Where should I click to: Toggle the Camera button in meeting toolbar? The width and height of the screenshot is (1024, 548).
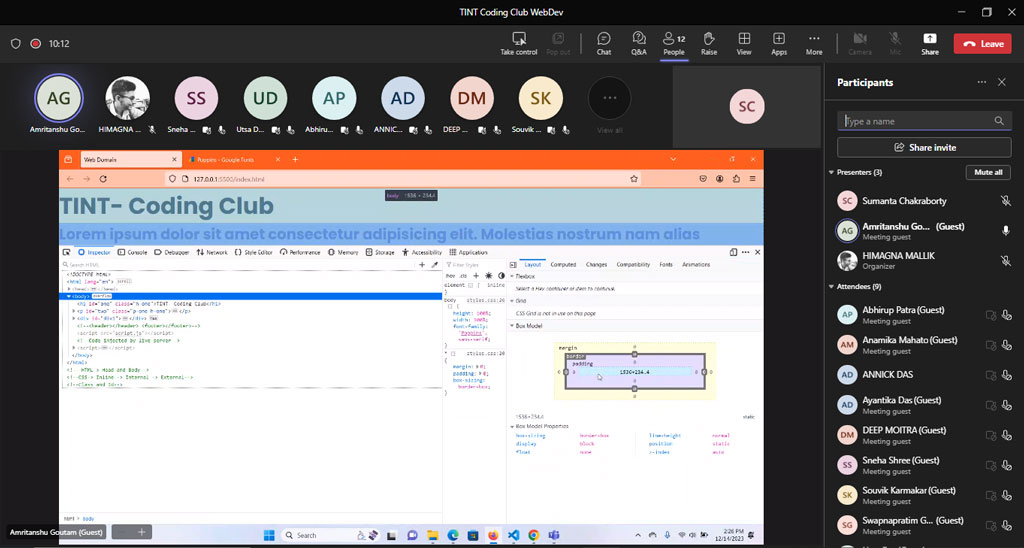click(859, 43)
